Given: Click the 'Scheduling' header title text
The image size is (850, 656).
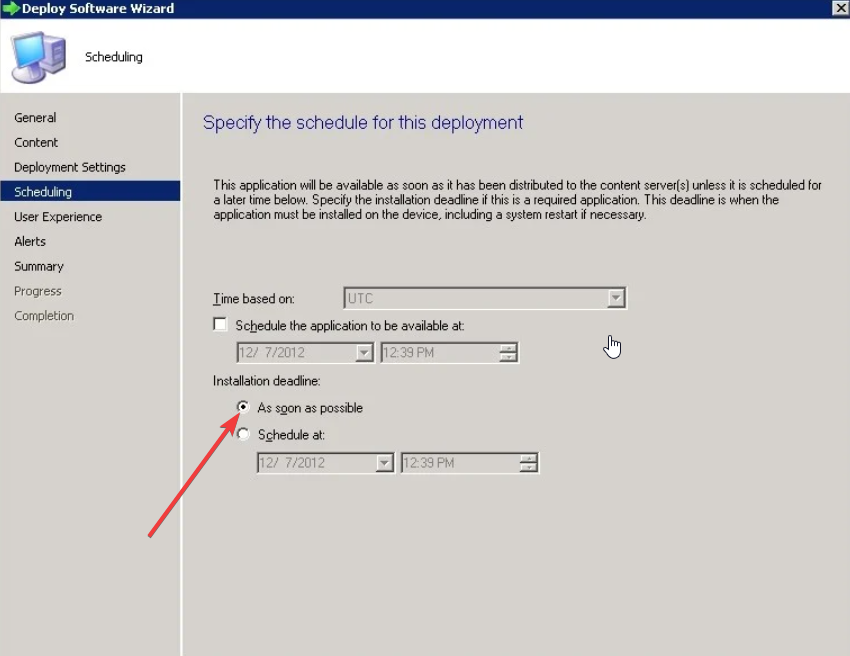Looking at the screenshot, I should click(x=114, y=57).
